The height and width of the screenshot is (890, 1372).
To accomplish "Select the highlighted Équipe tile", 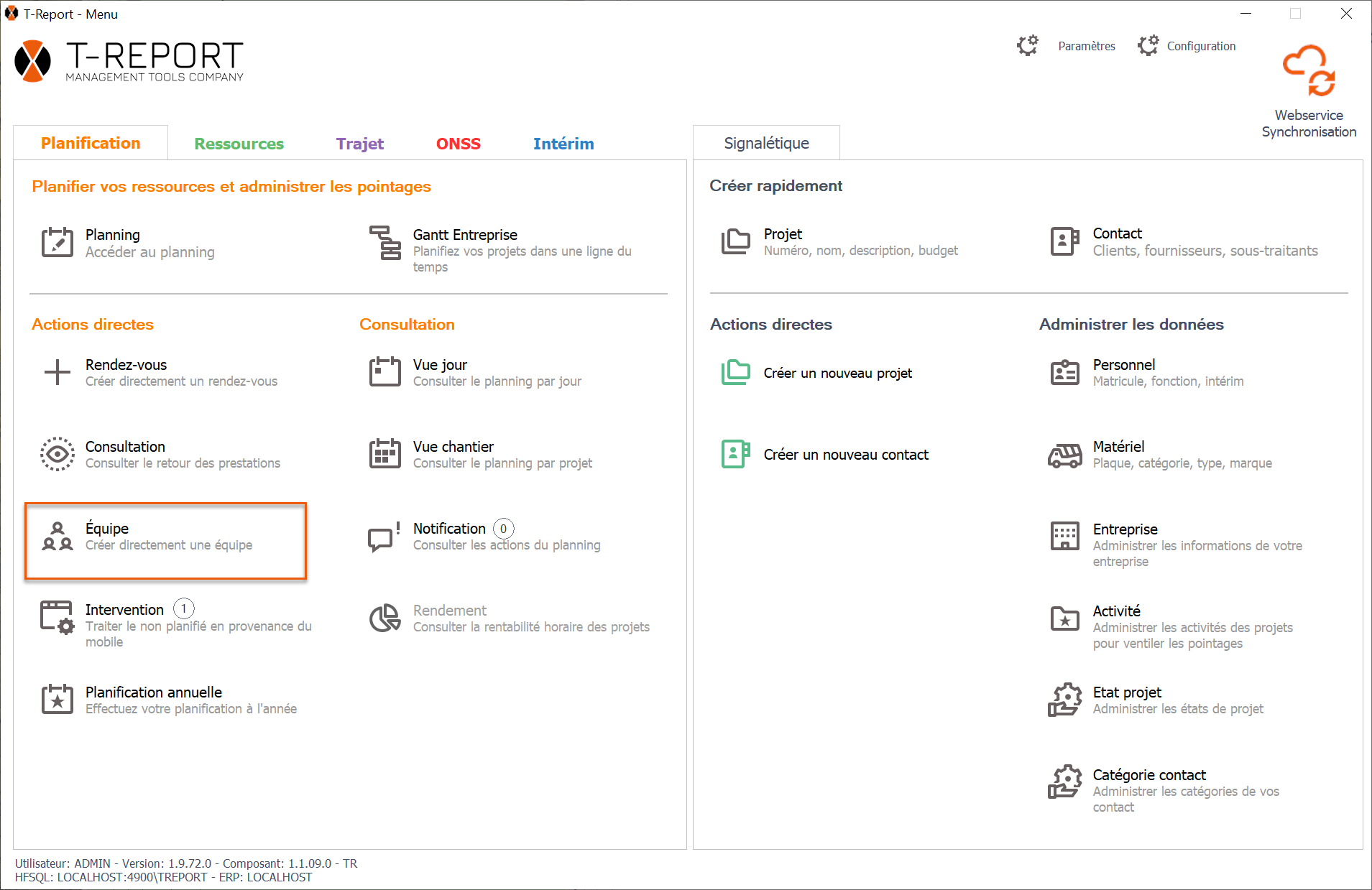I will (x=166, y=541).
